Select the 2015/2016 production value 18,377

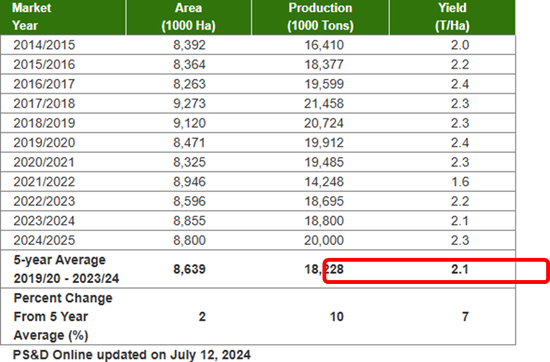[324, 65]
